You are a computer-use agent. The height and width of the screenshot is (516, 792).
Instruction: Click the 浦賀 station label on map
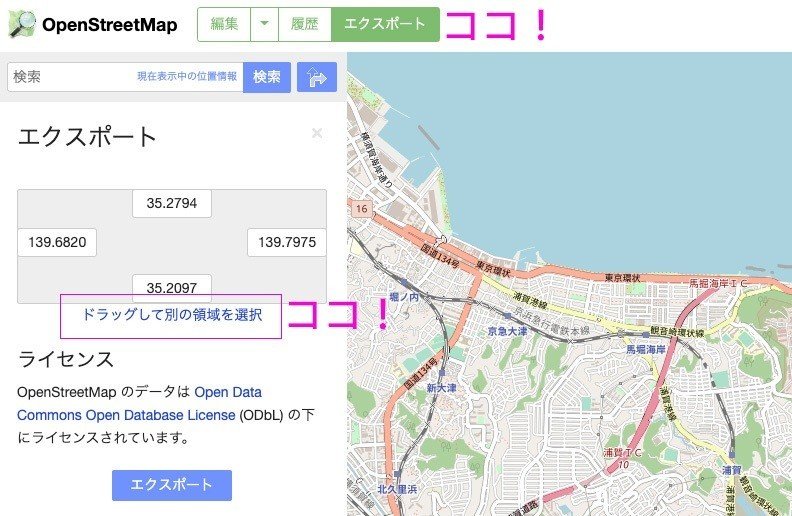tap(731, 470)
